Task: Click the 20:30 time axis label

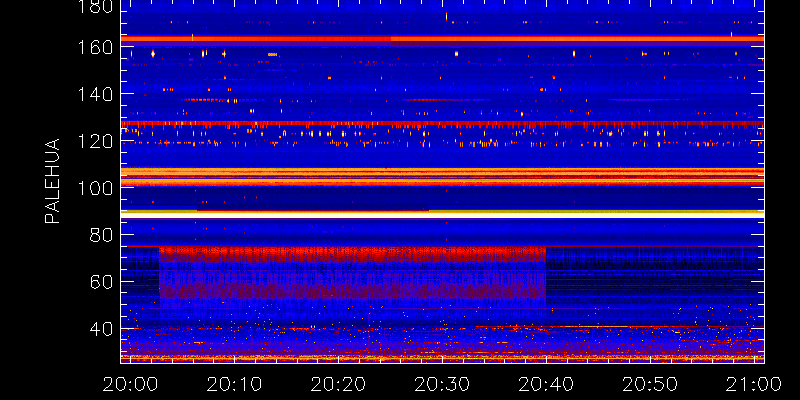Action: click(442, 384)
